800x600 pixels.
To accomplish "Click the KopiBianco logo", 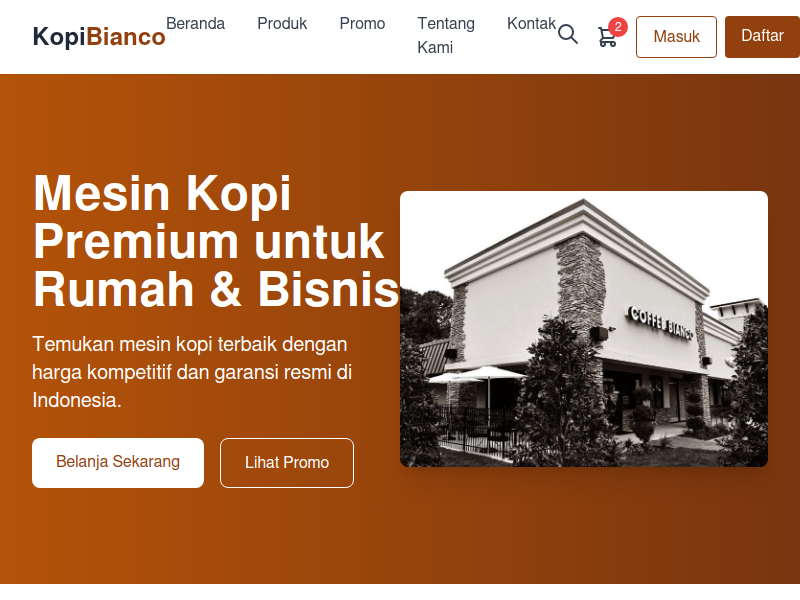I will [98, 37].
